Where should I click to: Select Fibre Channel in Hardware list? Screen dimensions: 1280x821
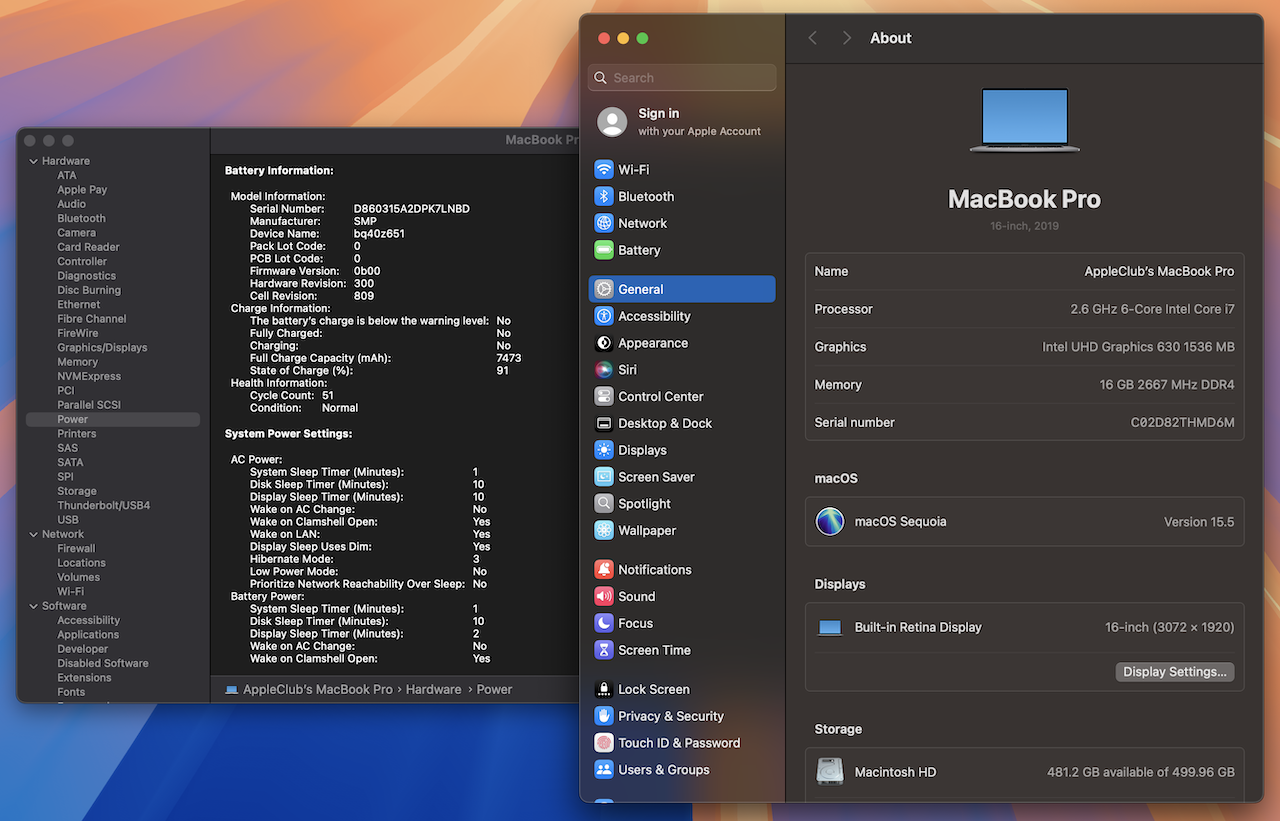point(92,319)
